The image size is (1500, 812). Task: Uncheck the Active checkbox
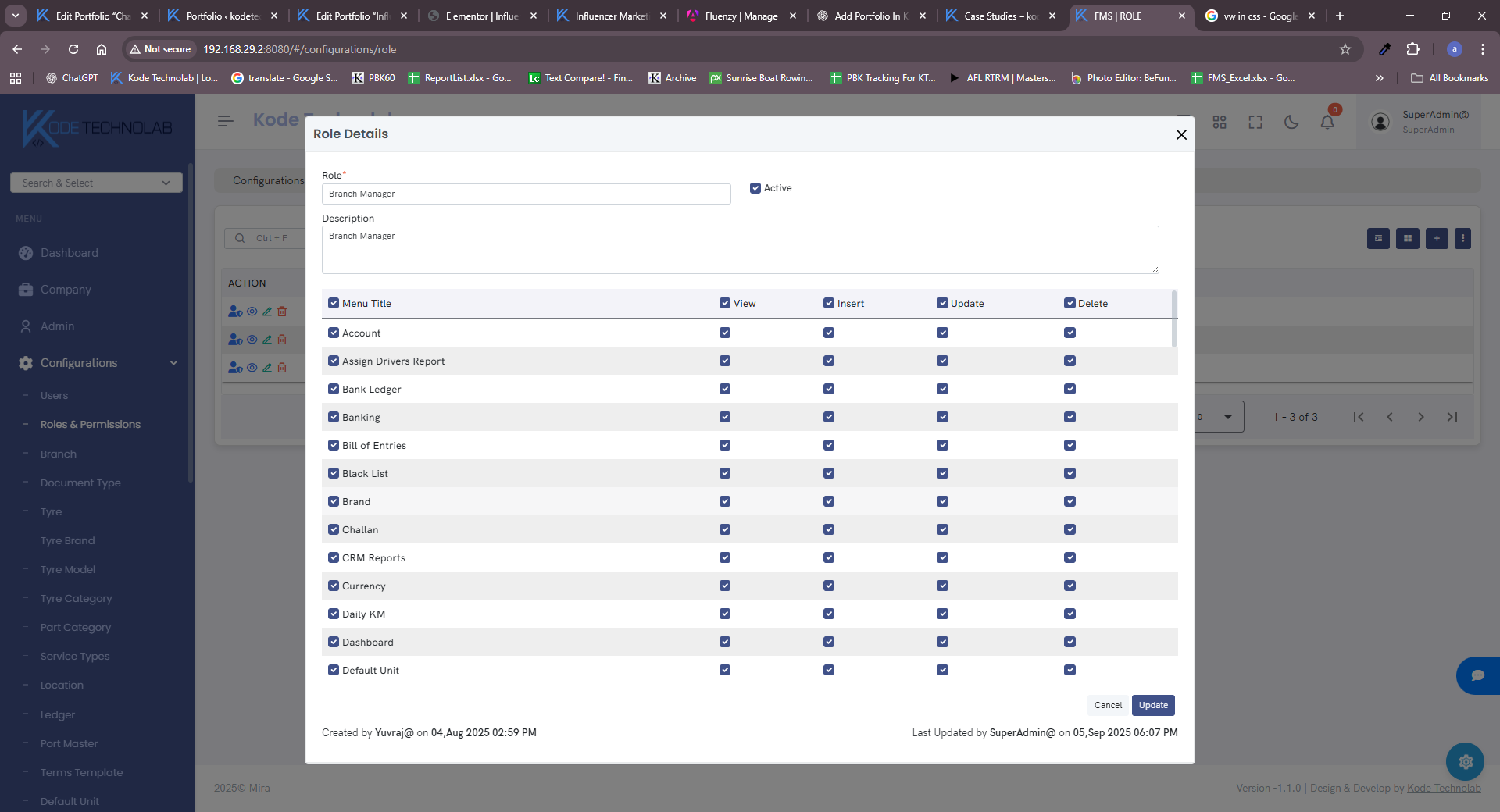coord(755,188)
